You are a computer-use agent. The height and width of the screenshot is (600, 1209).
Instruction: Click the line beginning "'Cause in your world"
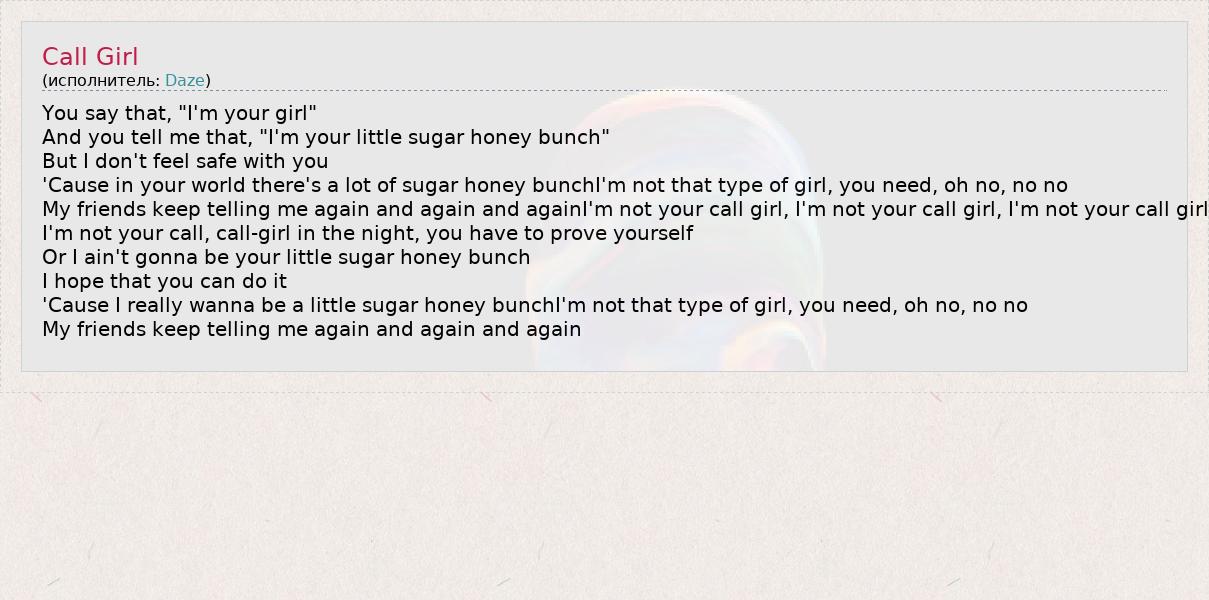point(554,185)
